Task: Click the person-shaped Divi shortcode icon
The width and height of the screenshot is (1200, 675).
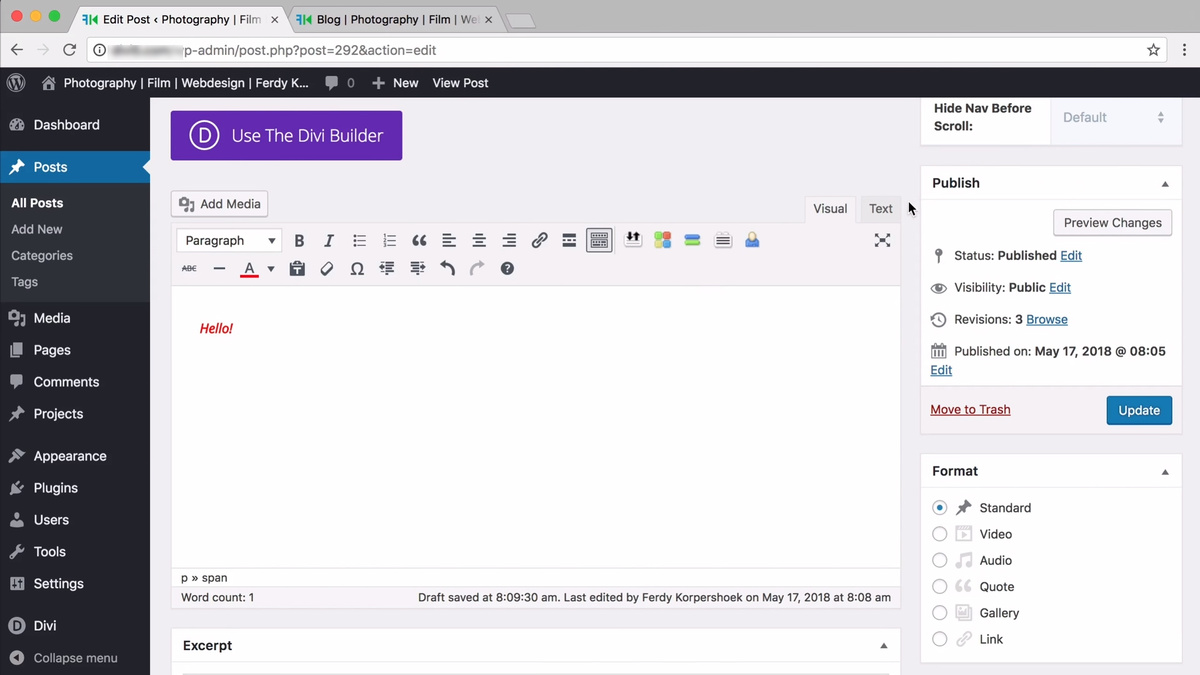Action: [752, 240]
